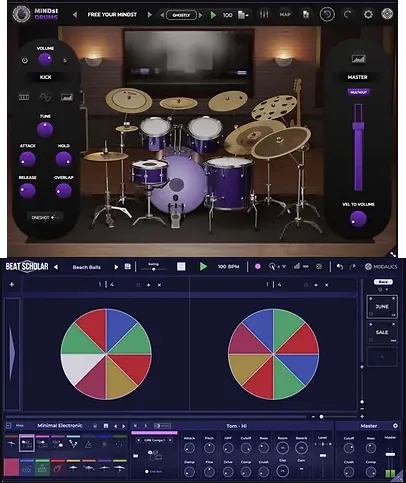Redo action in MINDst Drums
The height and width of the screenshot is (483, 406).
coord(348,14)
